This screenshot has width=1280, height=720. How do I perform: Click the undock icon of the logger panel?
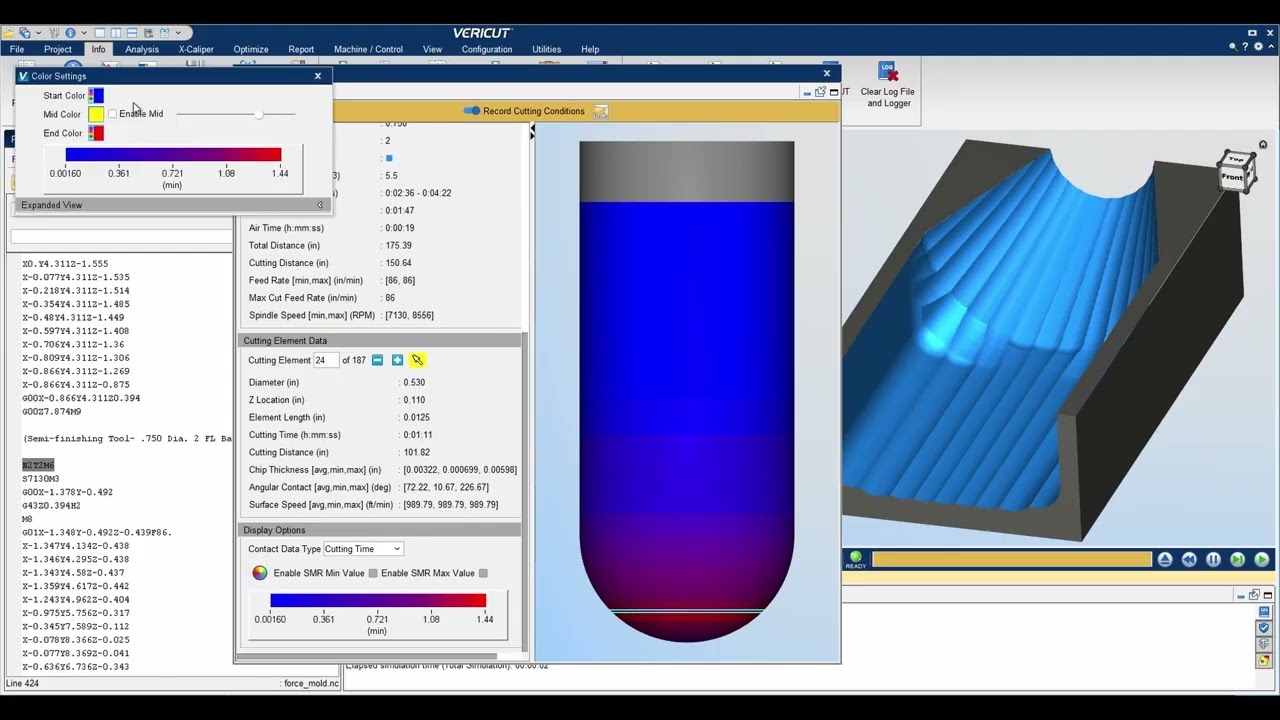tap(1254, 595)
